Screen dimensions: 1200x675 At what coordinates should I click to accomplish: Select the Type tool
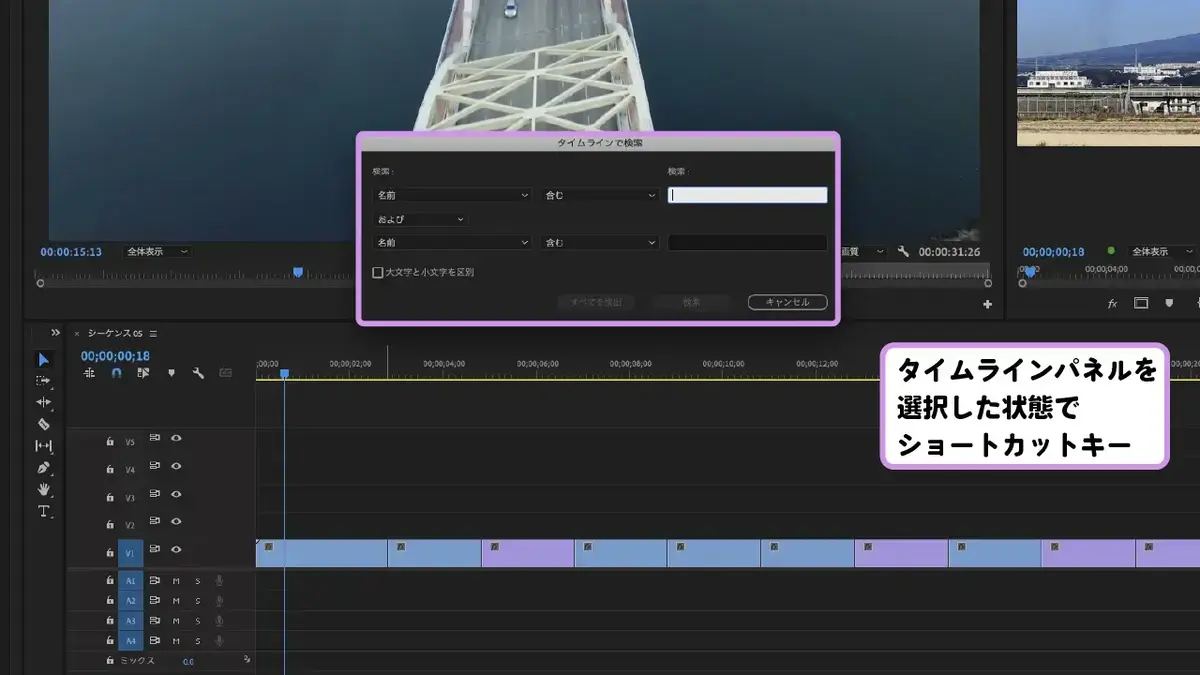[x=43, y=511]
